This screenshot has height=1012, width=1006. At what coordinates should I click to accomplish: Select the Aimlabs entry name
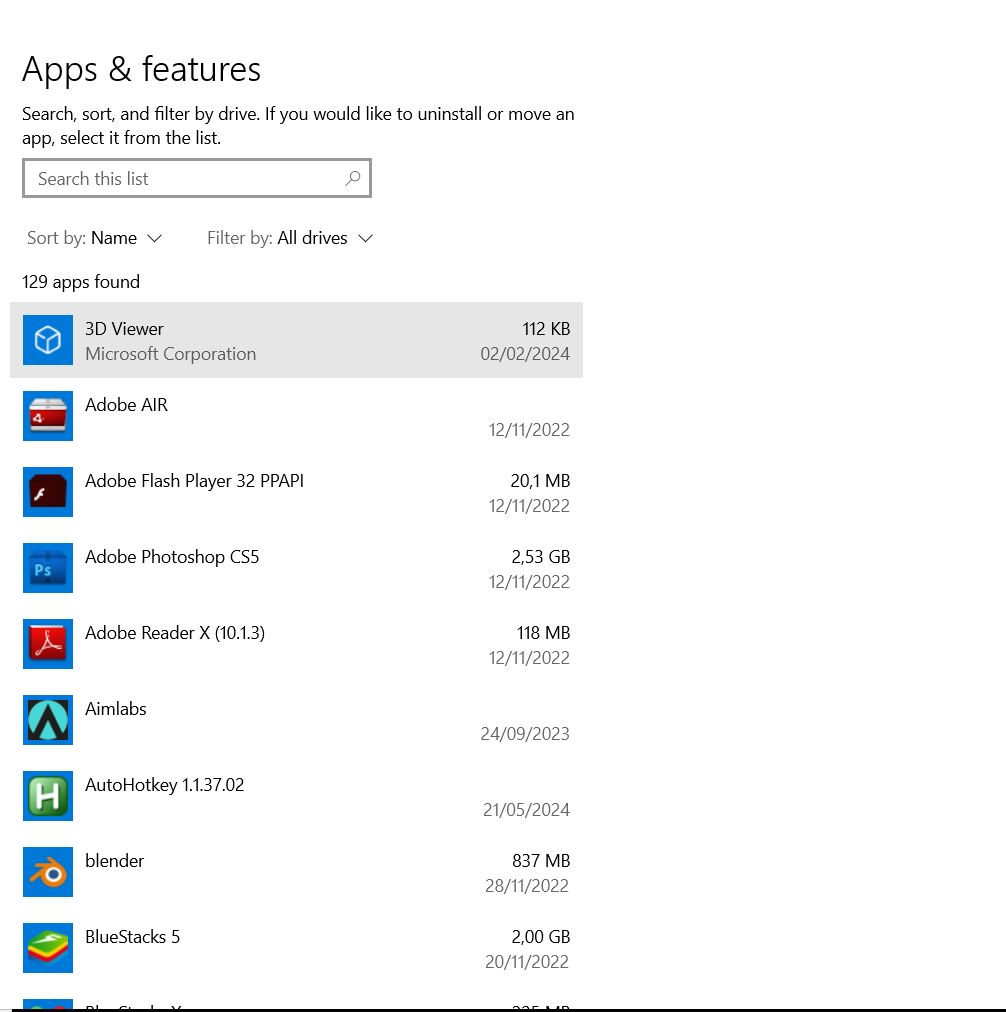[116, 709]
